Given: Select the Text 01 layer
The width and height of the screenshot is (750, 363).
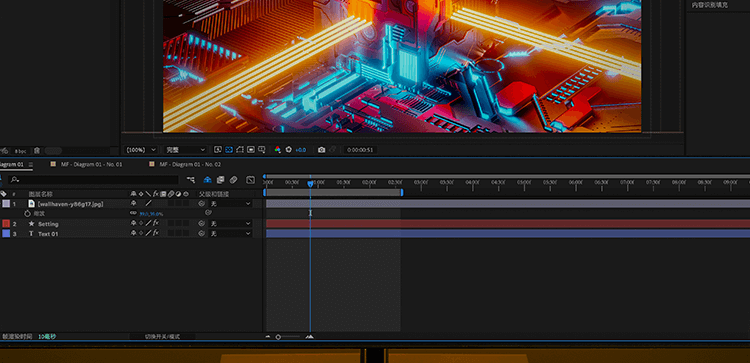Looking at the screenshot, I should click(x=48, y=234).
